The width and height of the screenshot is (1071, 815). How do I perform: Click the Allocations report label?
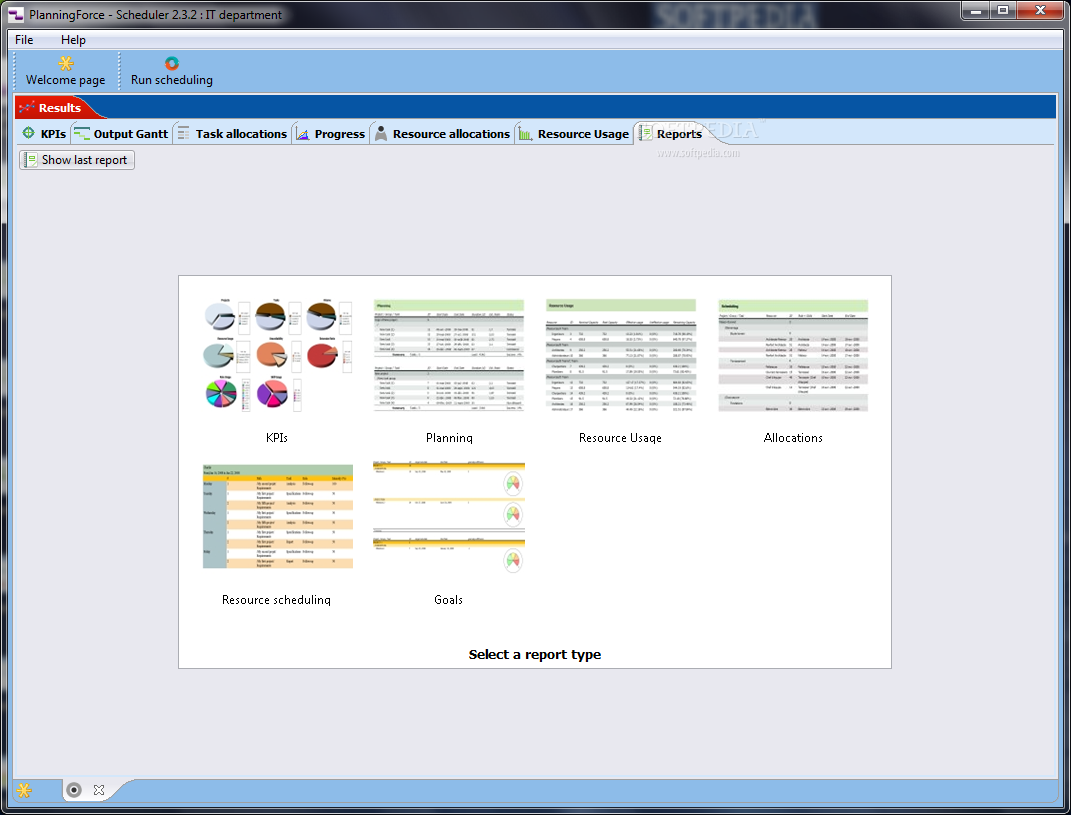coord(793,438)
